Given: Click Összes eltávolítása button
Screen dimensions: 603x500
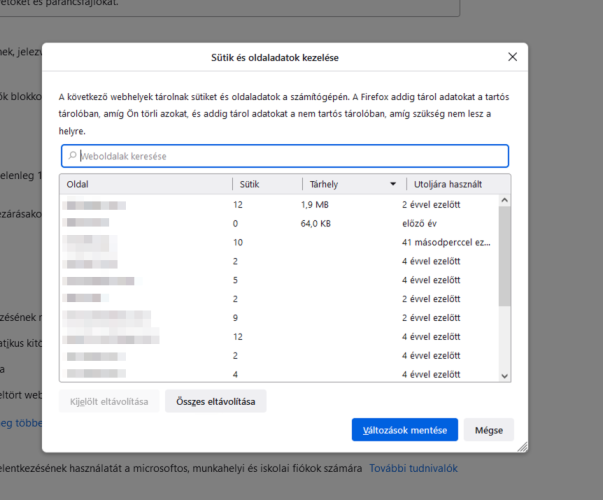Looking at the screenshot, I should 216,402.
